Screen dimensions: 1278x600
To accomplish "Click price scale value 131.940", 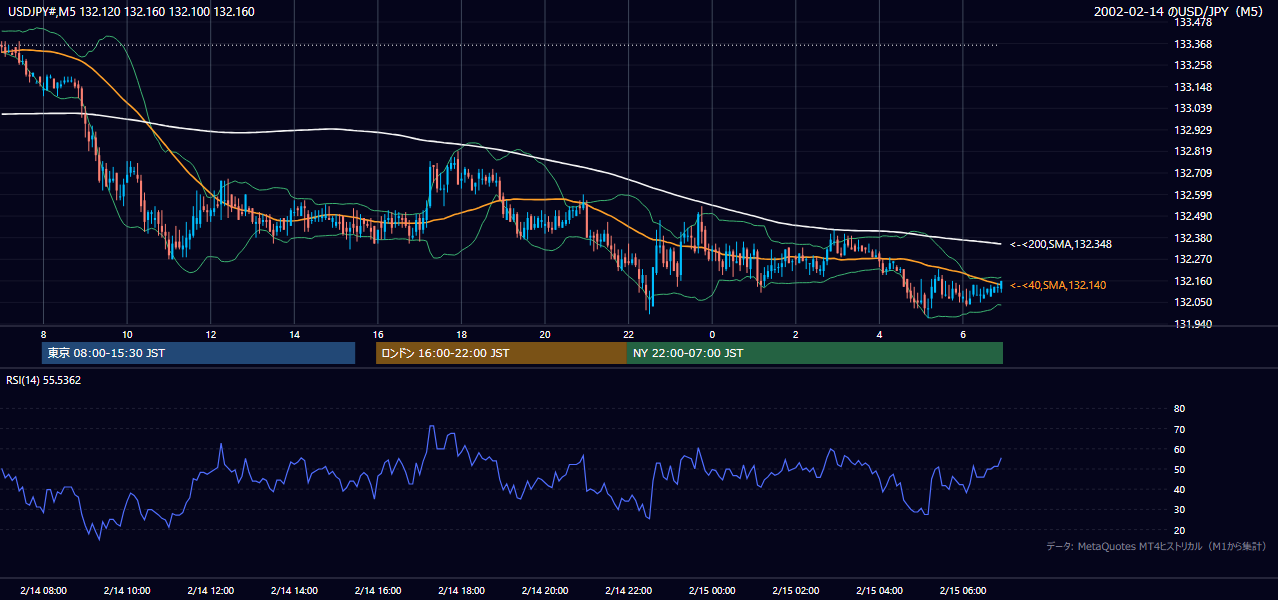I will tap(1193, 324).
